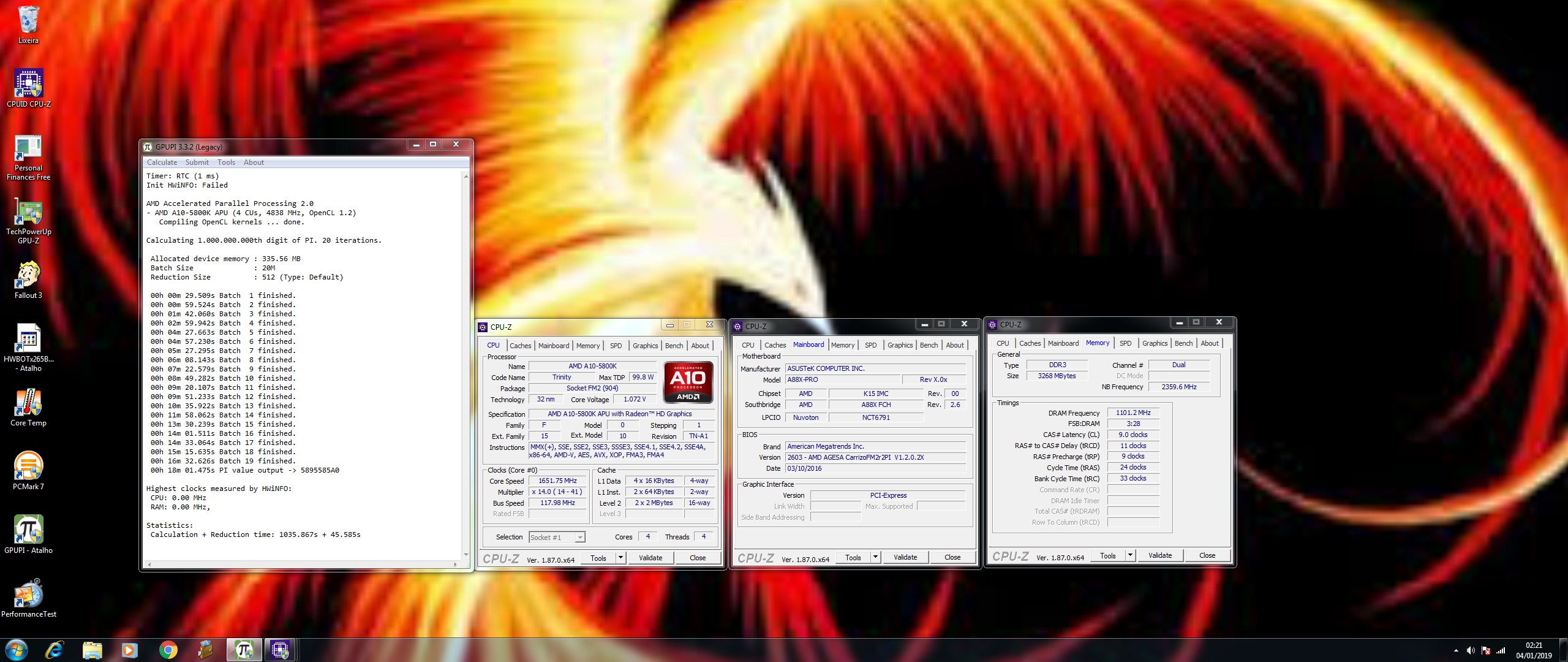Screen dimensions: 1568x662
Task: Open Google Chrome from the taskbar
Action: 168,650
